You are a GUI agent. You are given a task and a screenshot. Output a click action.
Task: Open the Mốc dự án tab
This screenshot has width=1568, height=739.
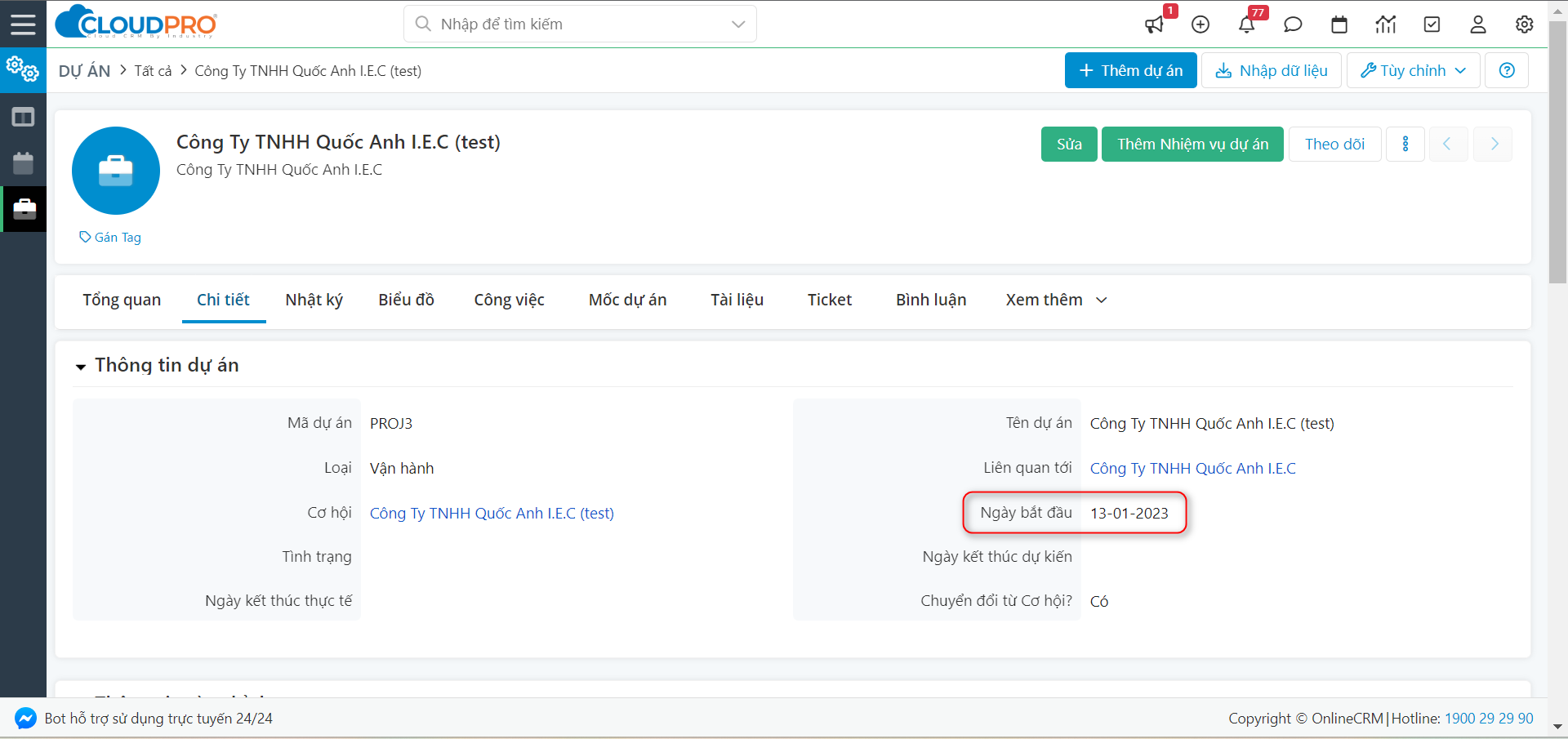[x=627, y=300]
